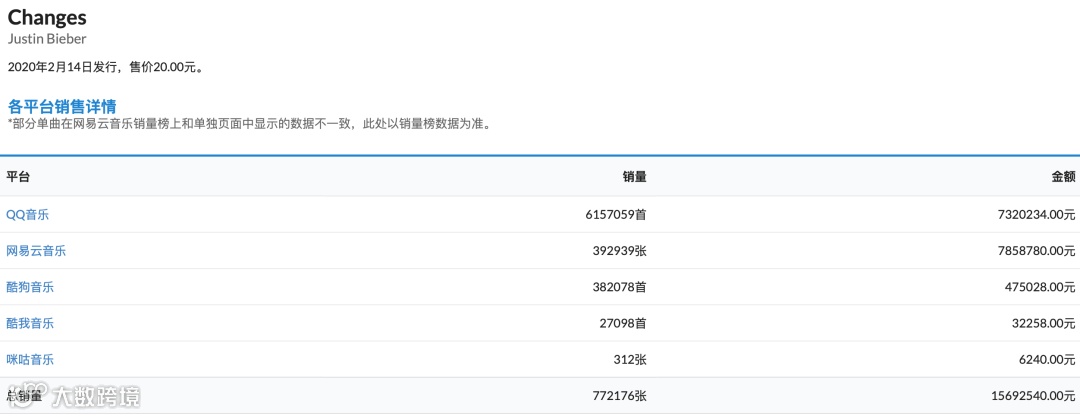The width and height of the screenshot is (1080, 416).
Task: Open the 酷我音乐 platform link
Action: tap(30, 323)
